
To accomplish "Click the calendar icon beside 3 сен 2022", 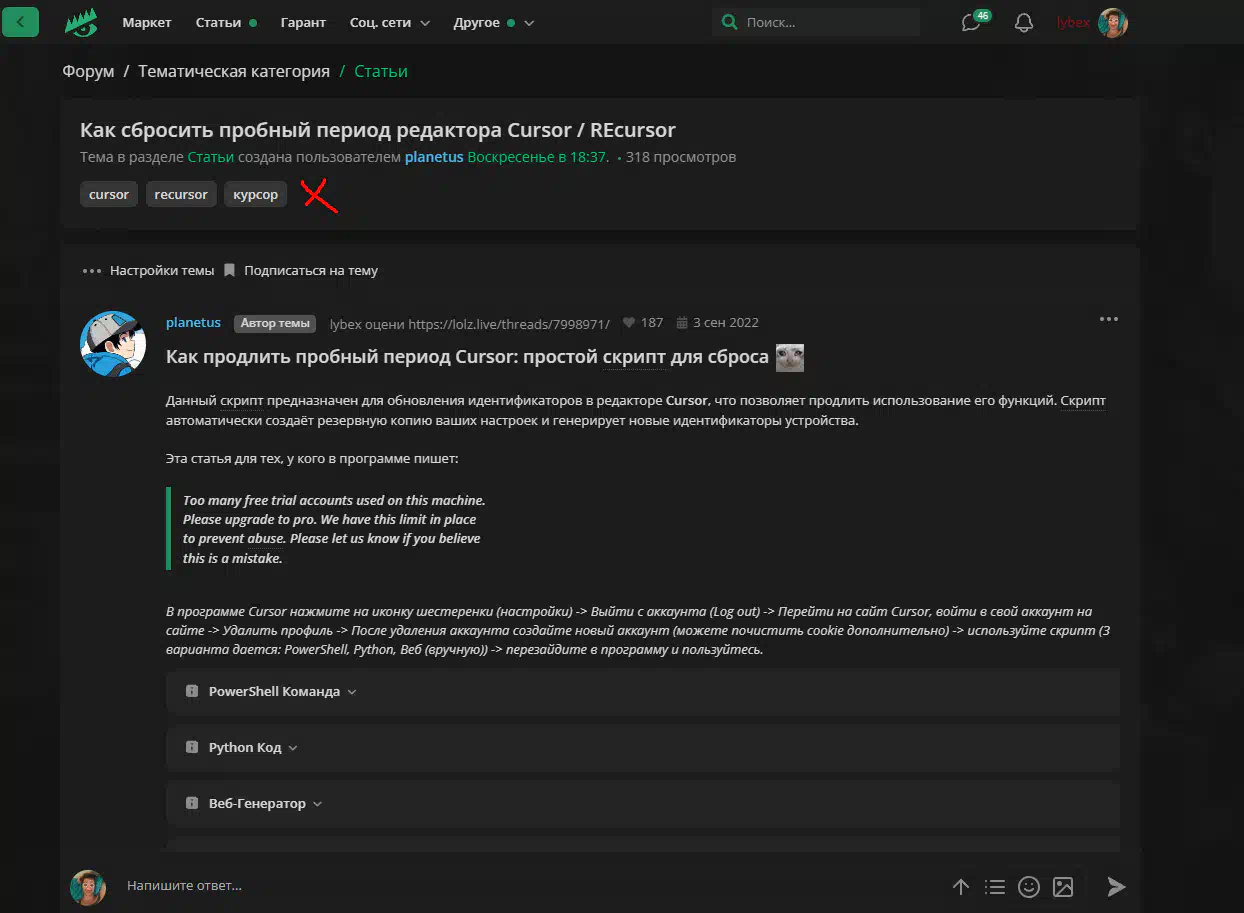I will coord(682,323).
